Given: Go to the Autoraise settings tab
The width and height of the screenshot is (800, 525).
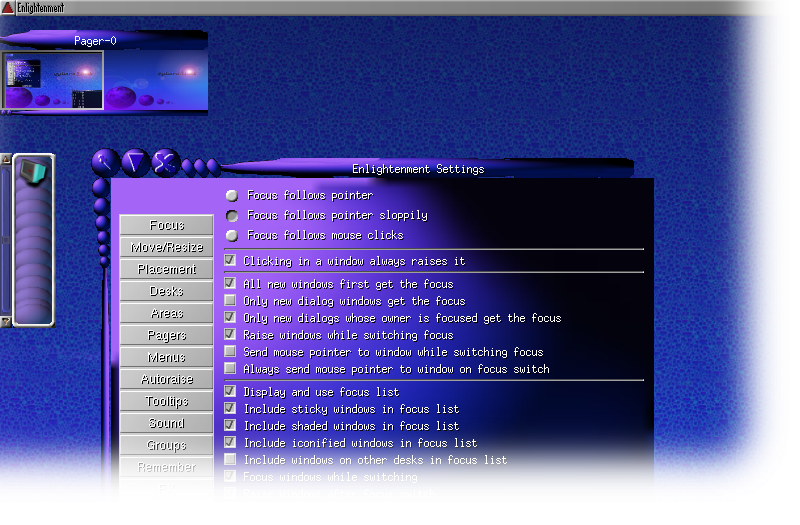Looking at the screenshot, I should 166,379.
